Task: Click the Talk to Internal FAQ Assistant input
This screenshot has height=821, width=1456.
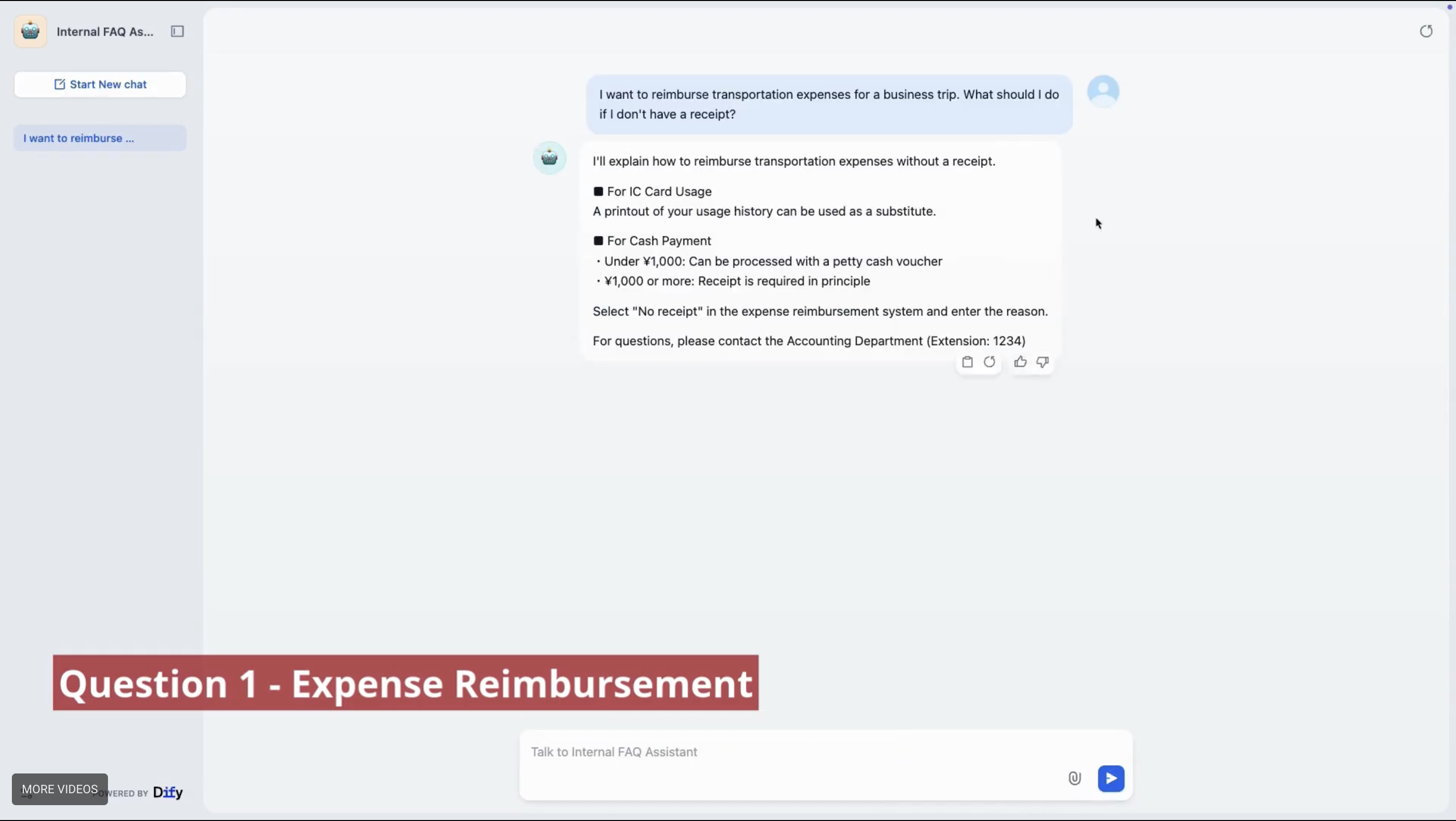Action: pos(613,752)
